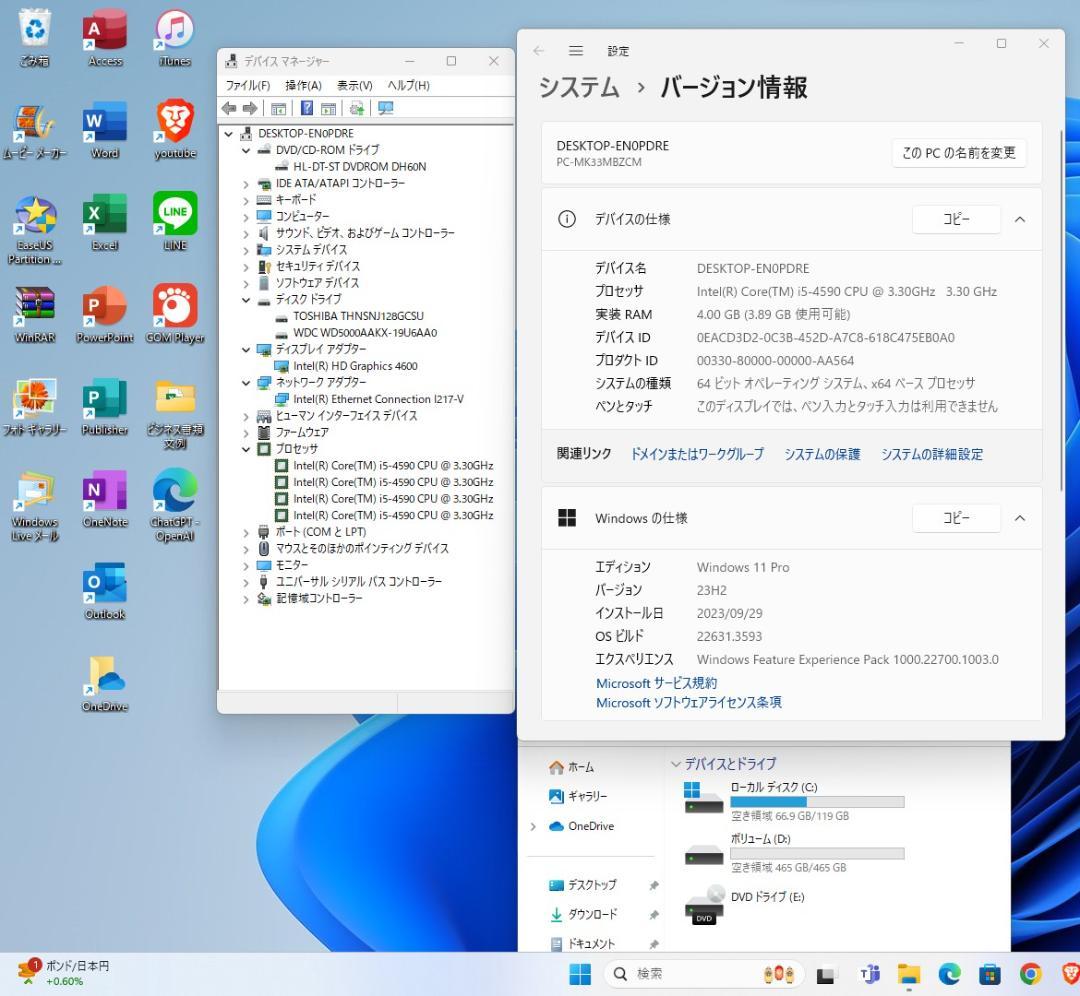This screenshot has width=1080, height=996.
Task: Launch Microsoft Edge from the taskbar
Action: pos(948,972)
